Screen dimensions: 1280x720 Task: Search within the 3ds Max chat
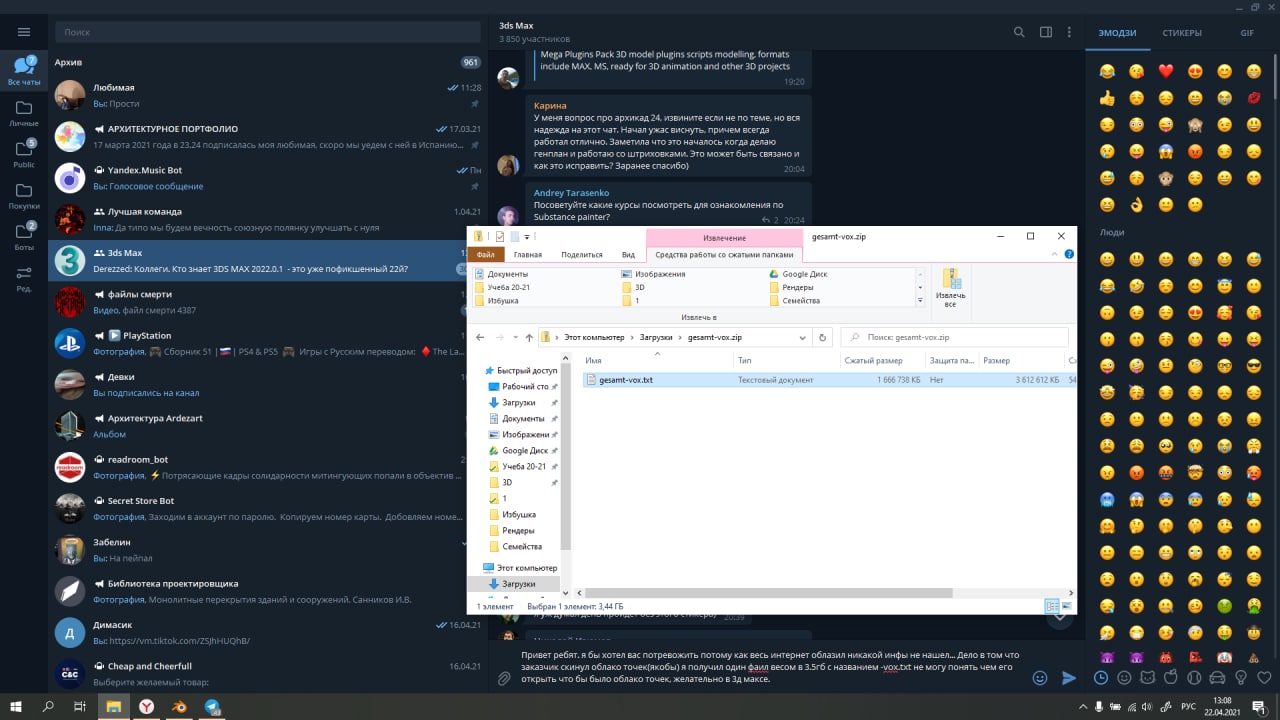coord(1019,32)
